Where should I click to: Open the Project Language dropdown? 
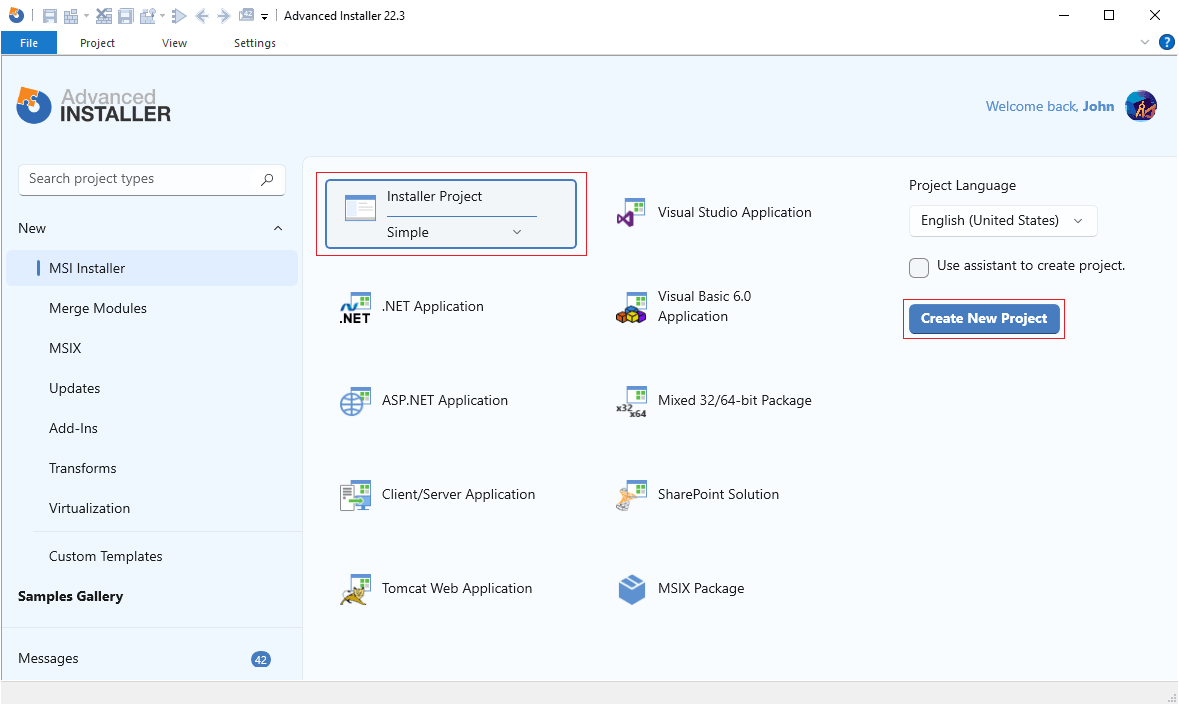point(1003,220)
